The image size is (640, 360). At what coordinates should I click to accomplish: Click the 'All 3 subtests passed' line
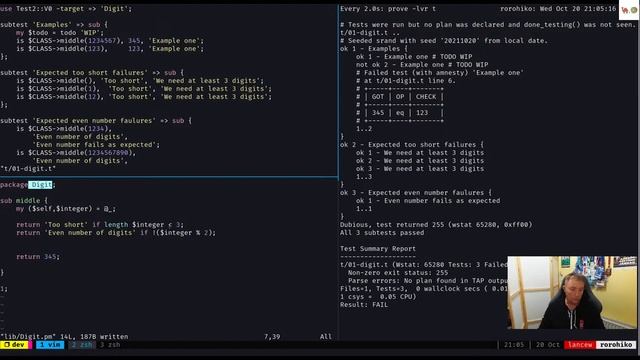tap(382, 233)
